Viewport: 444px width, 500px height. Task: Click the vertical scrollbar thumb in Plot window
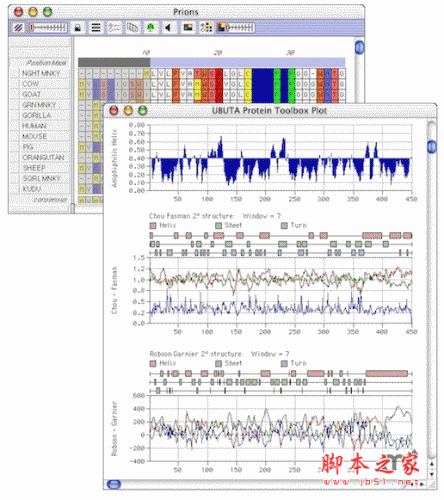coord(432,146)
